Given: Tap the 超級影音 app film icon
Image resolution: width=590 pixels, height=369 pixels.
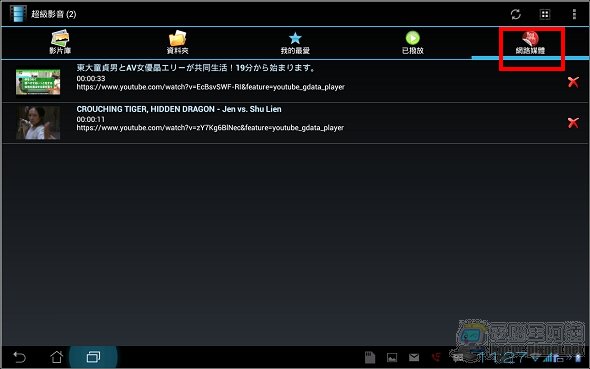Looking at the screenshot, I should point(18,14).
